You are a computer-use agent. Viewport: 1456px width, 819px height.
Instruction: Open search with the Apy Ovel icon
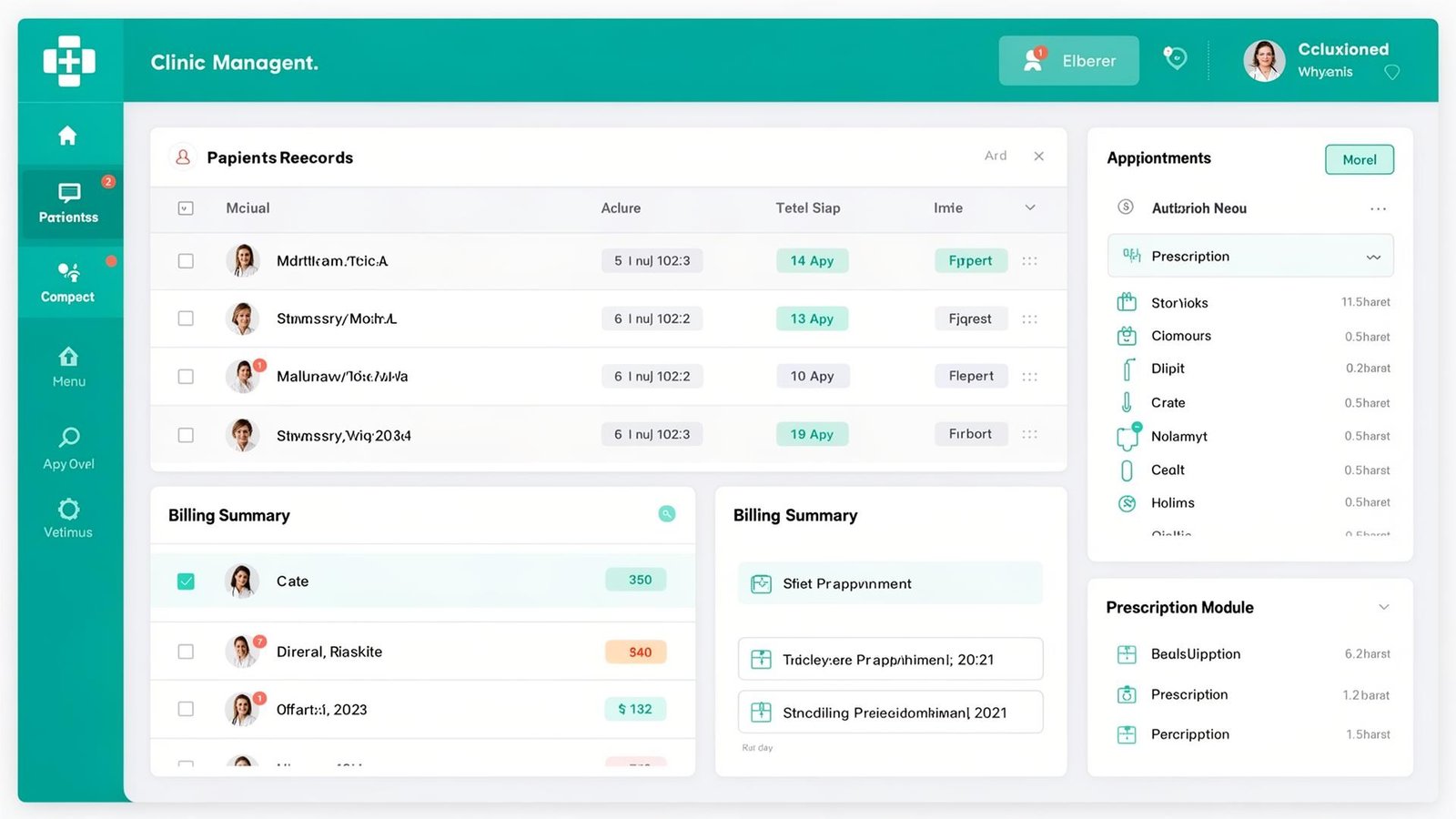tap(67, 439)
